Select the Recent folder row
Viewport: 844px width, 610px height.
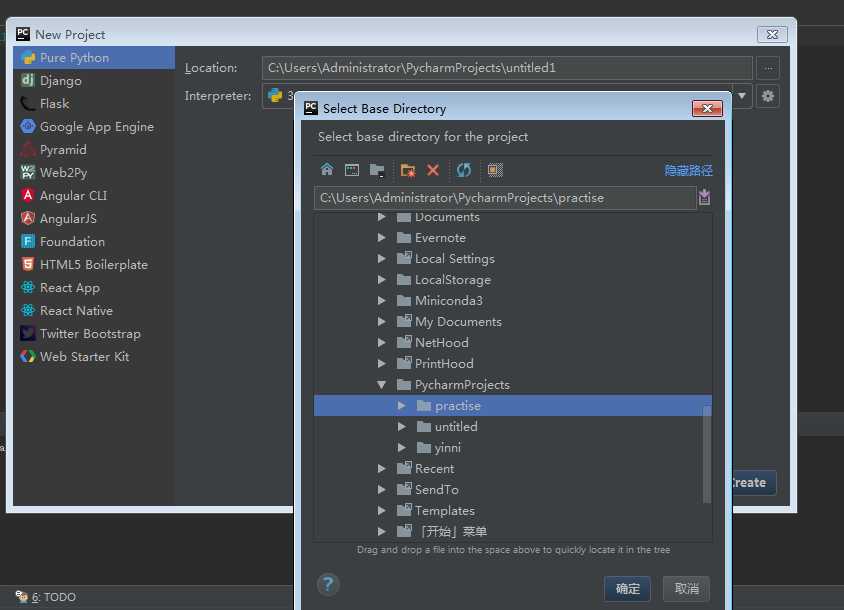[512, 468]
